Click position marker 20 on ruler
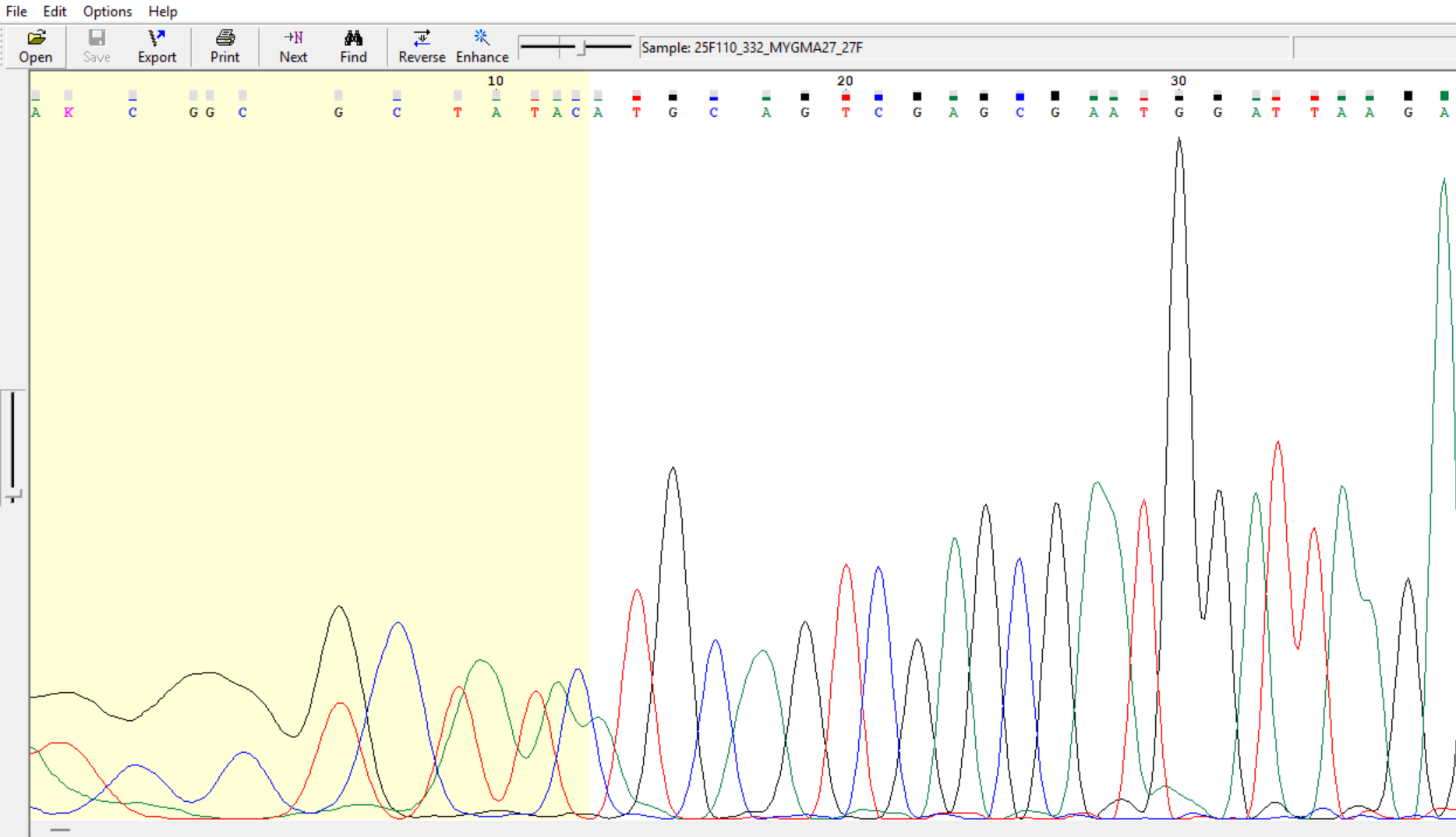 tap(845, 81)
